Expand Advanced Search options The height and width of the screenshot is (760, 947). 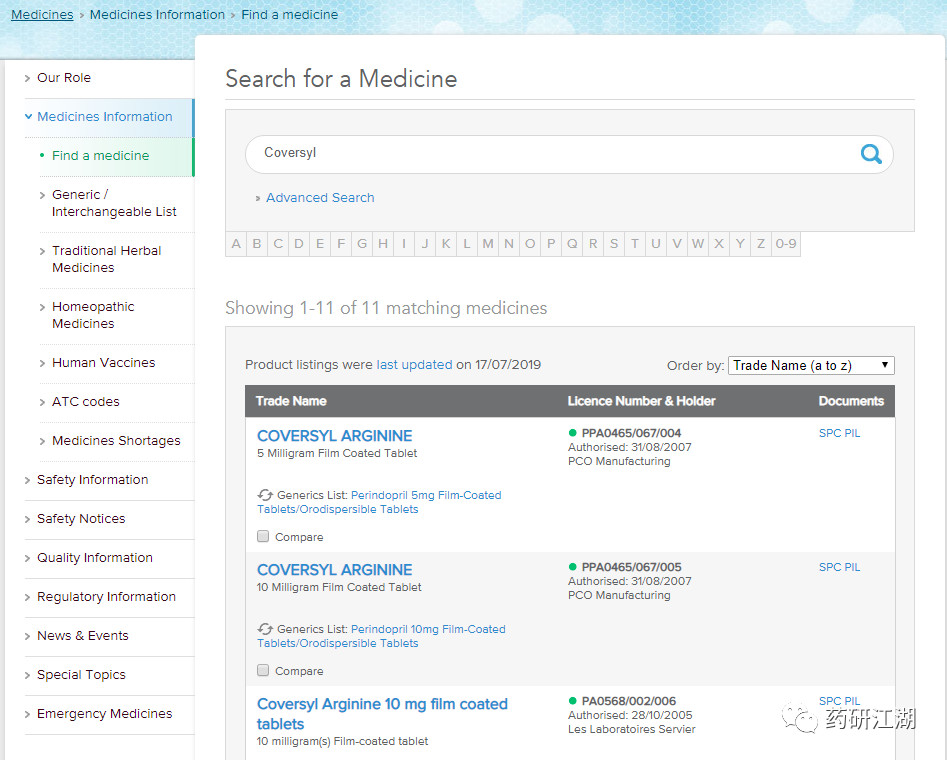click(x=320, y=198)
